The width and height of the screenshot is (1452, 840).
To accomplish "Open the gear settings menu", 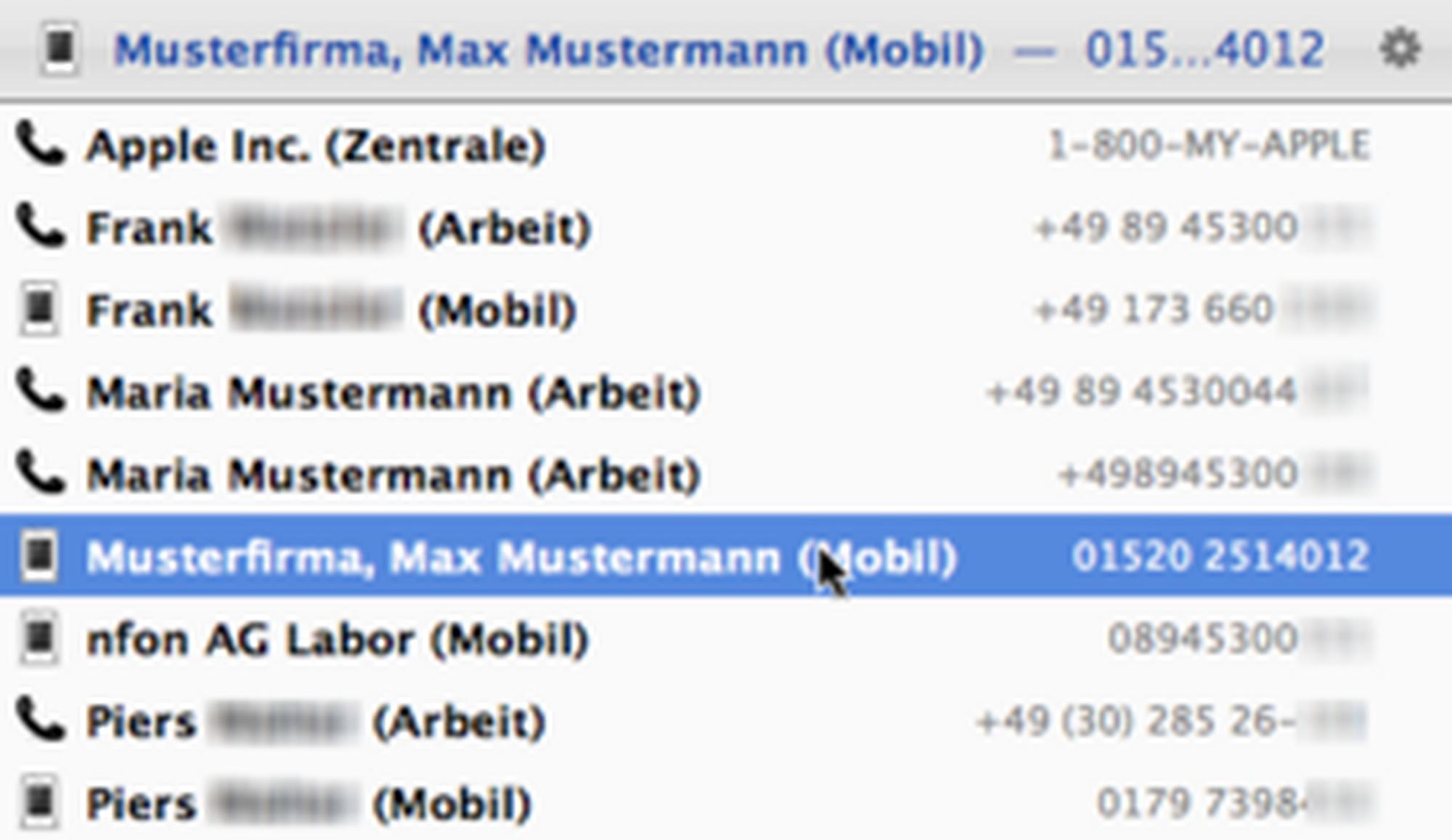I will [x=1399, y=49].
